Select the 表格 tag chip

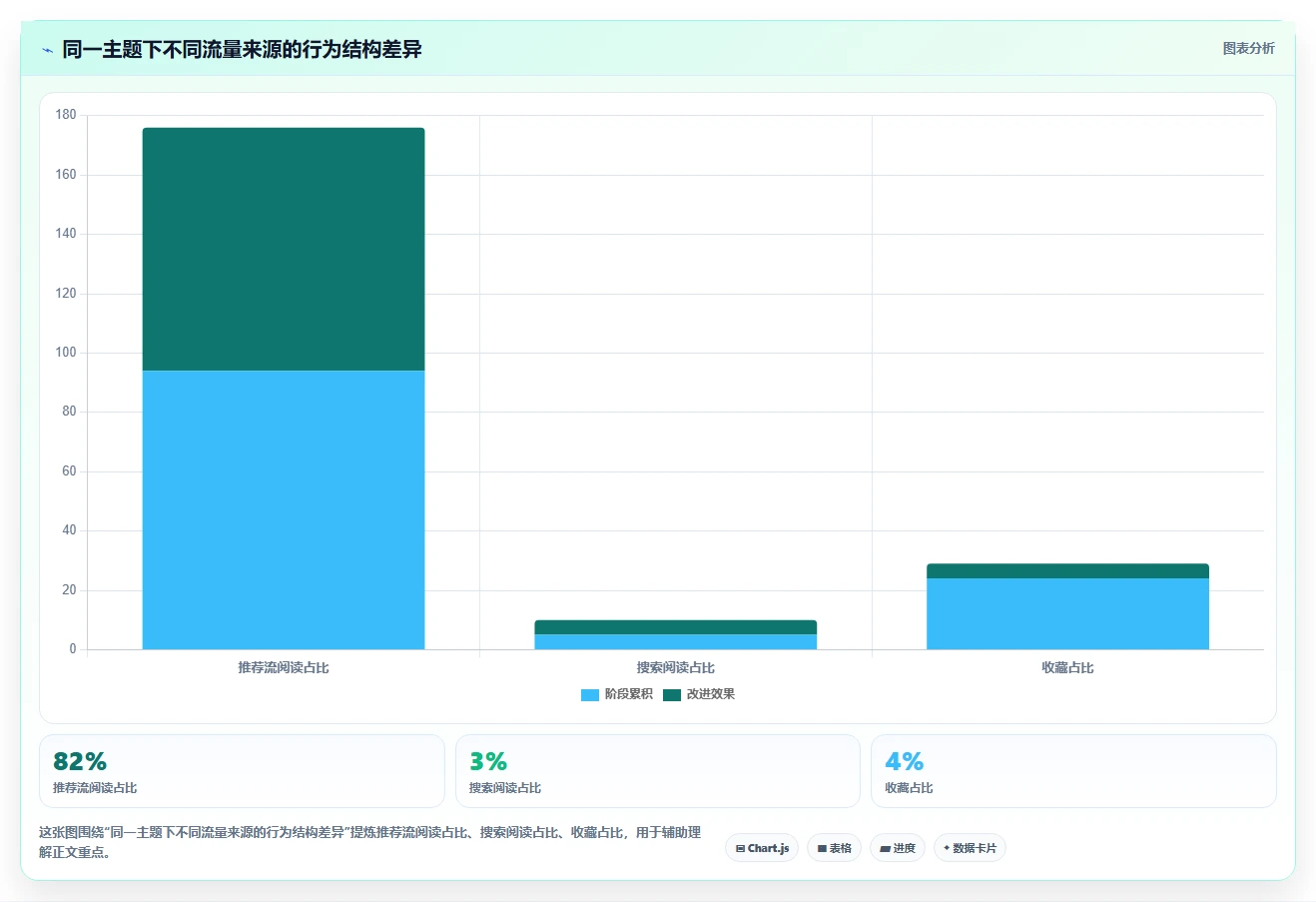coord(834,848)
